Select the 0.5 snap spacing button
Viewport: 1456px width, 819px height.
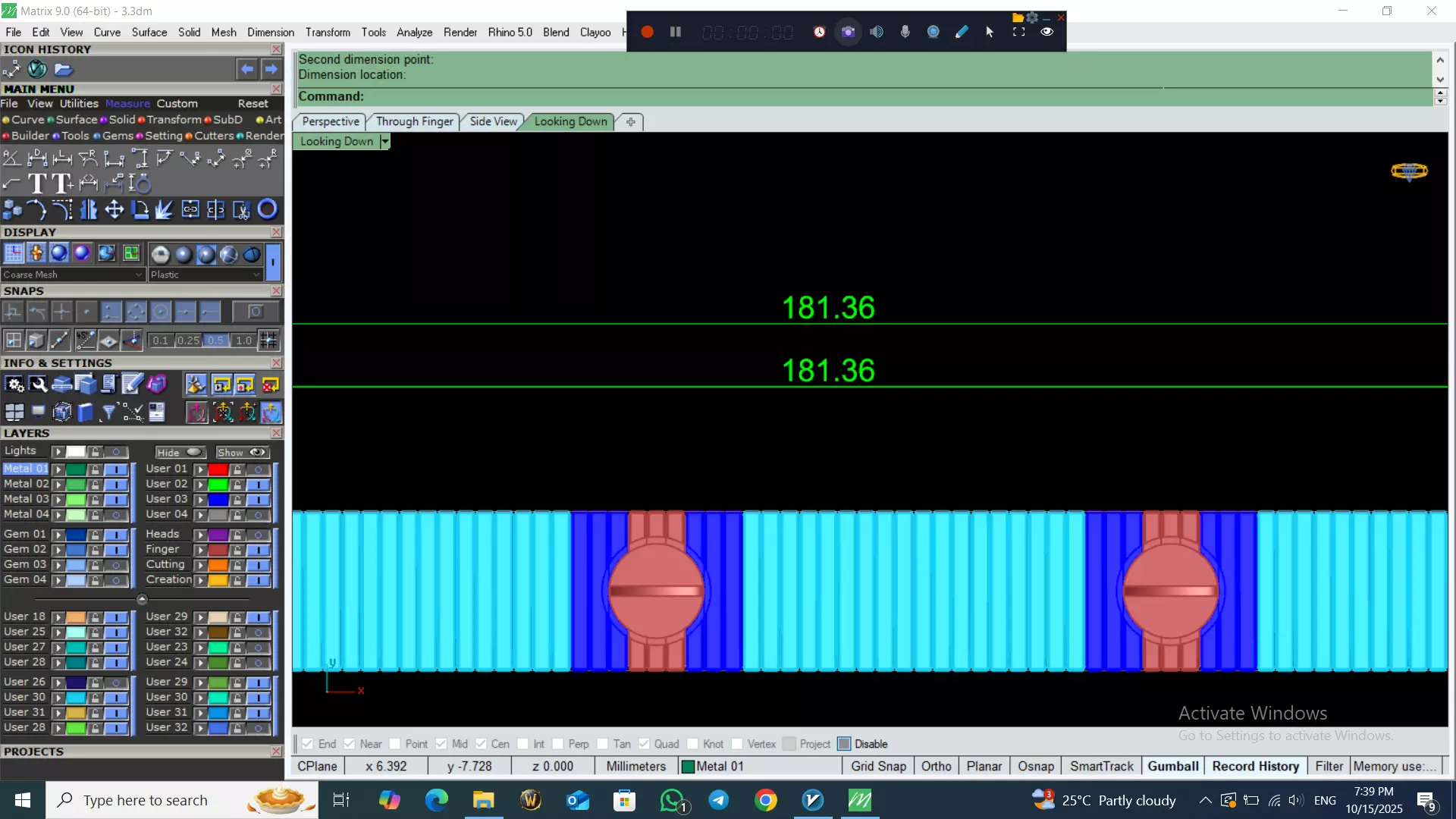coord(216,340)
